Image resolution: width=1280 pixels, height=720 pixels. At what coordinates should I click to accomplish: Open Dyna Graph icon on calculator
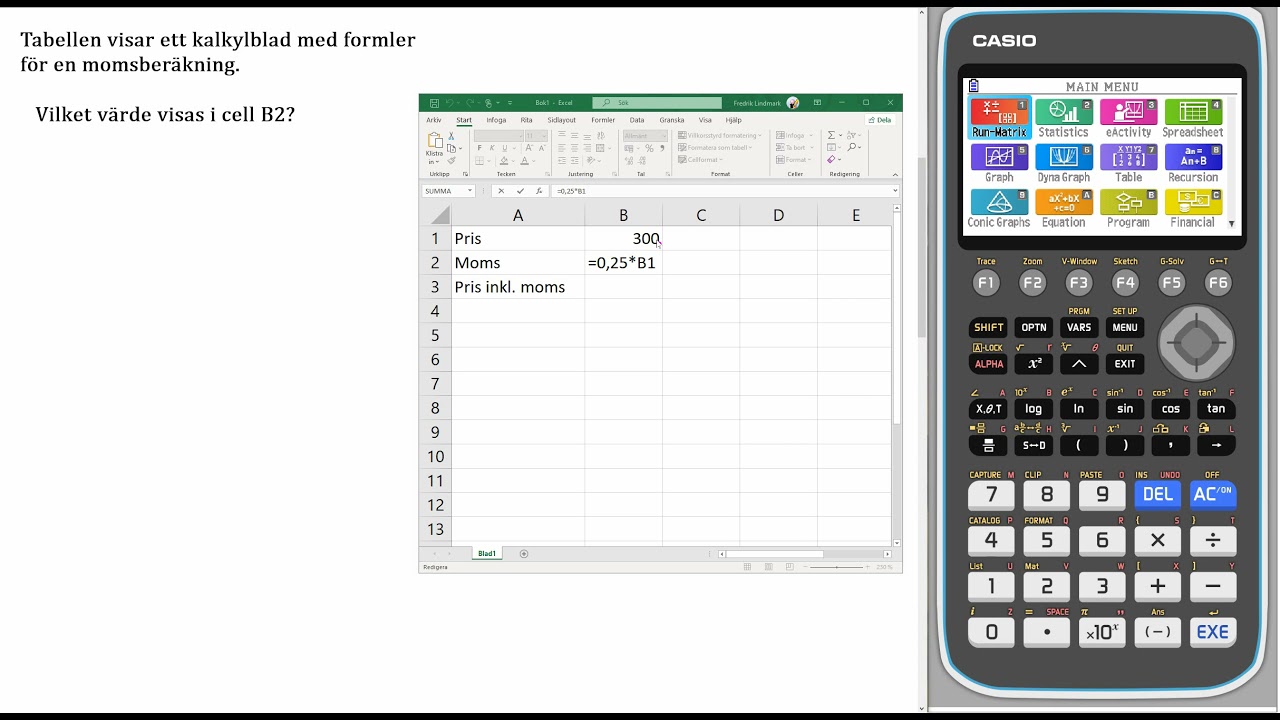click(x=1063, y=164)
